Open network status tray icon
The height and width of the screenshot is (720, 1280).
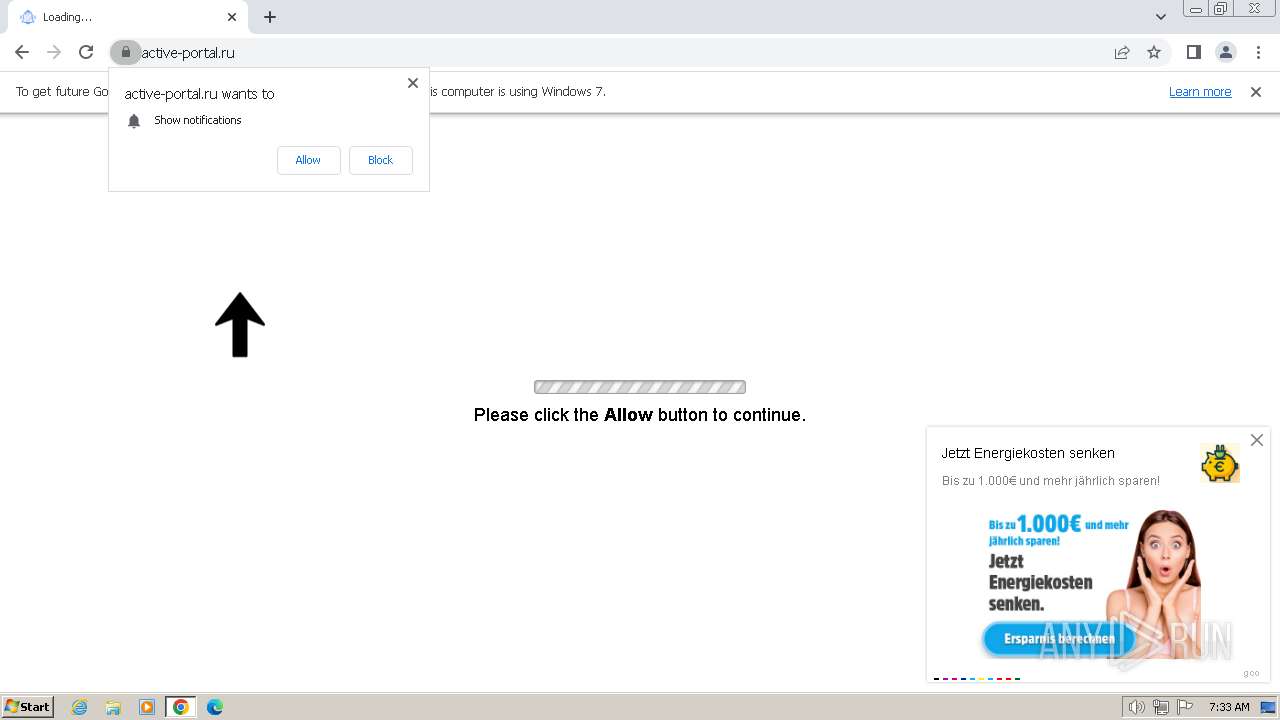tap(1161, 707)
